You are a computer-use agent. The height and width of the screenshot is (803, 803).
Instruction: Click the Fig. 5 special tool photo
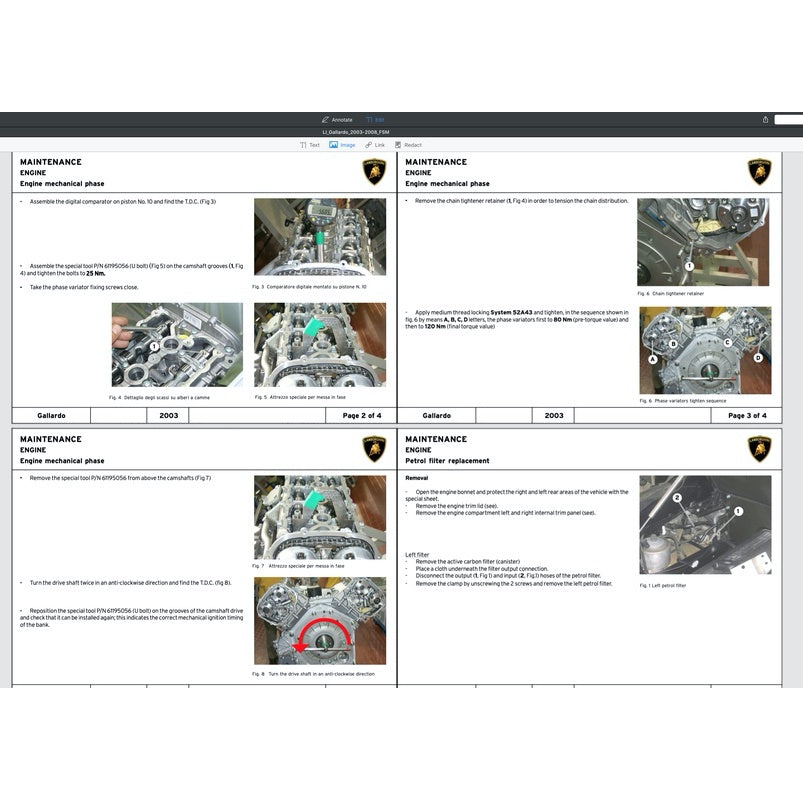(x=319, y=345)
